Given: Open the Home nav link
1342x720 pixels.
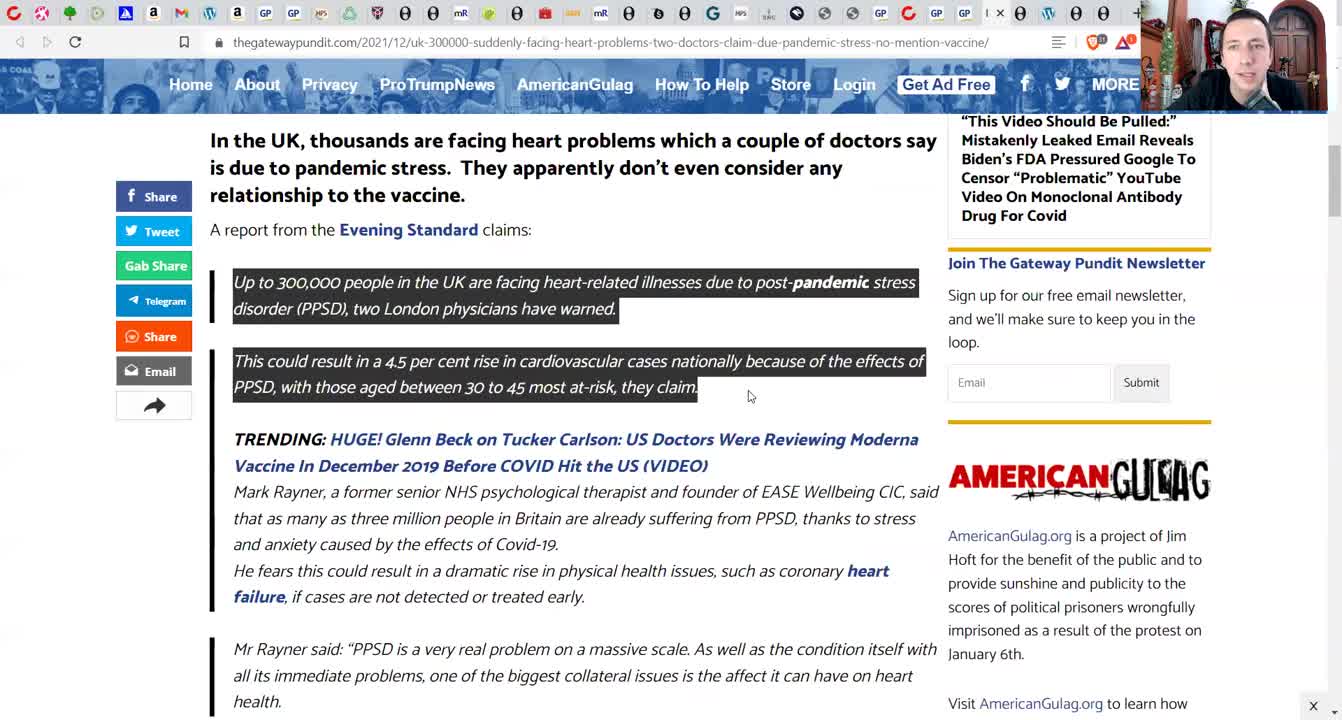Looking at the screenshot, I should [x=190, y=85].
